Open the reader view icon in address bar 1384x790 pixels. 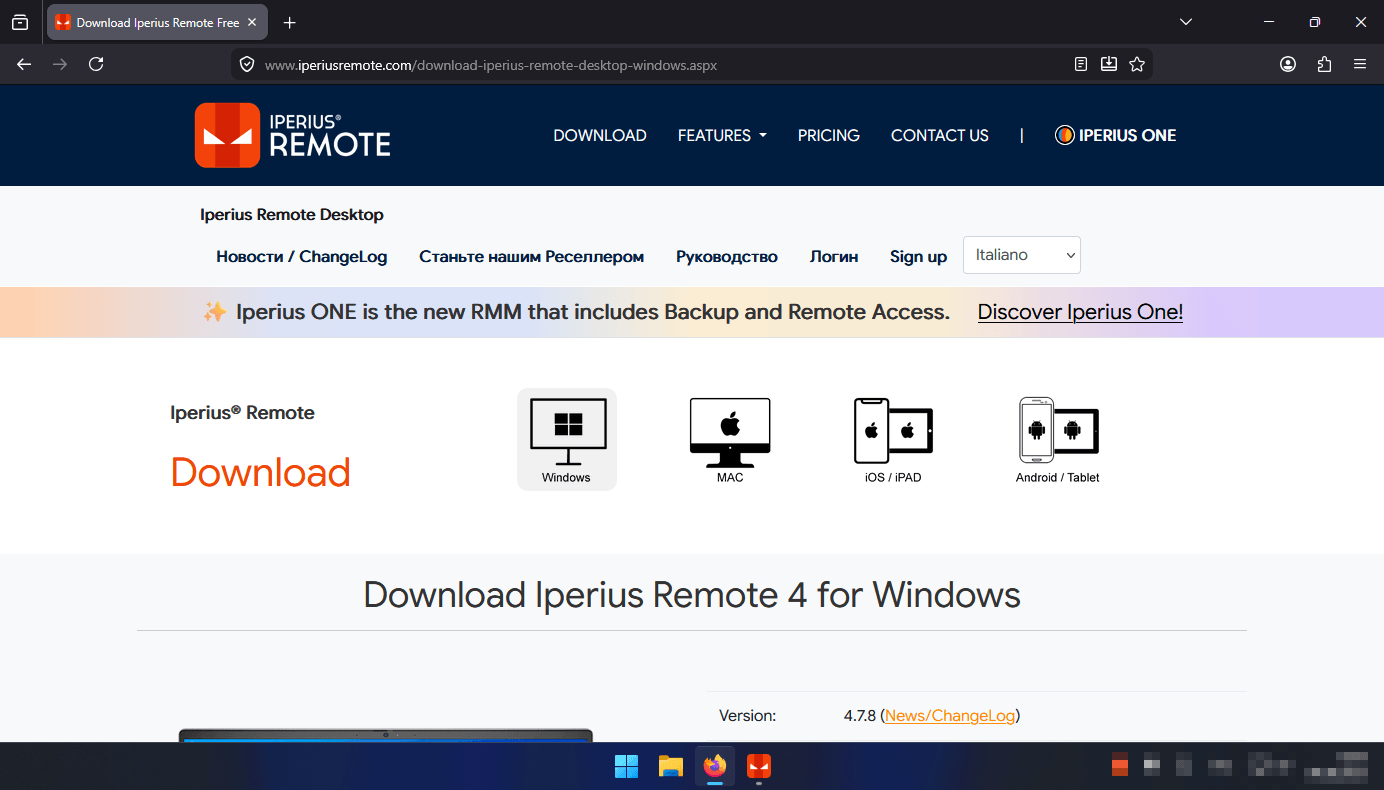coord(1081,64)
